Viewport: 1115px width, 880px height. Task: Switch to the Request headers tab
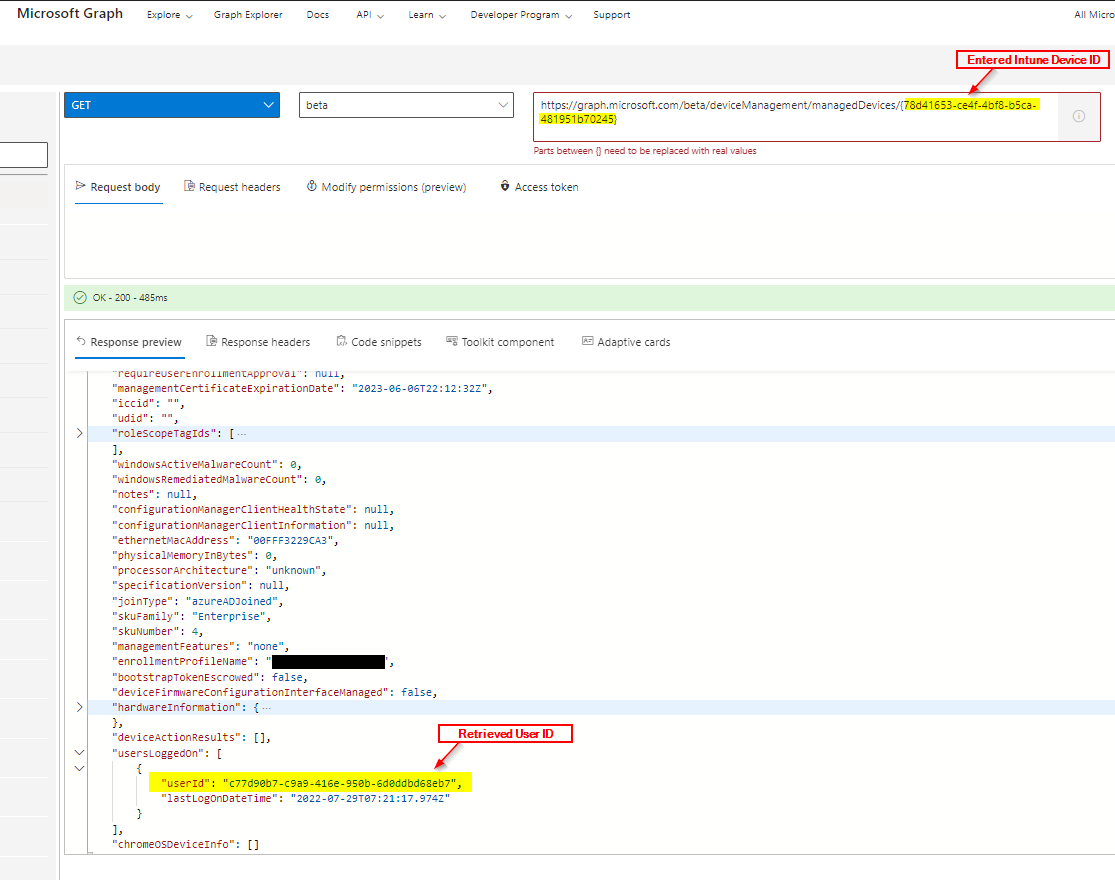233,187
